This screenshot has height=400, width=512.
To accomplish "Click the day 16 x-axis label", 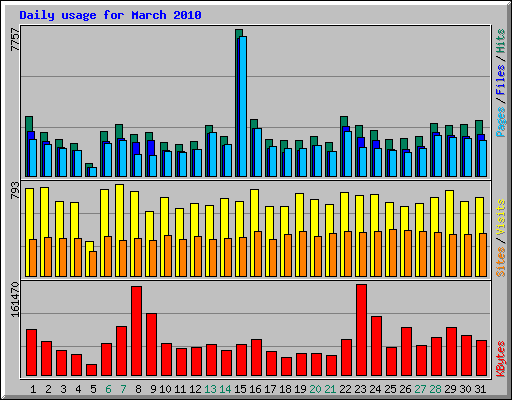I will click(x=255, y=389).
